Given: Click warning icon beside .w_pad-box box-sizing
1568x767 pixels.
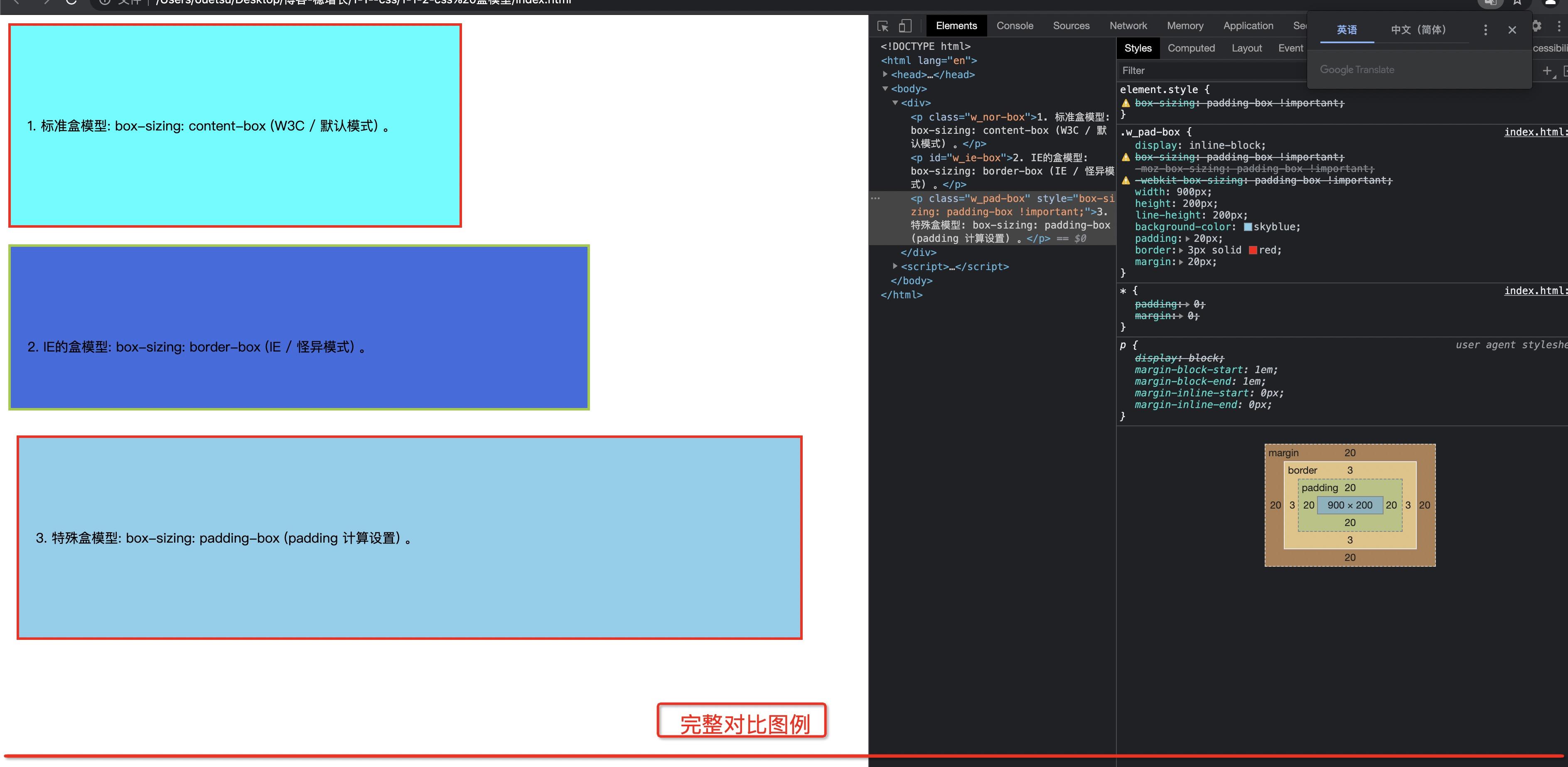Looking at the screenshot, I should (1126, 157).
